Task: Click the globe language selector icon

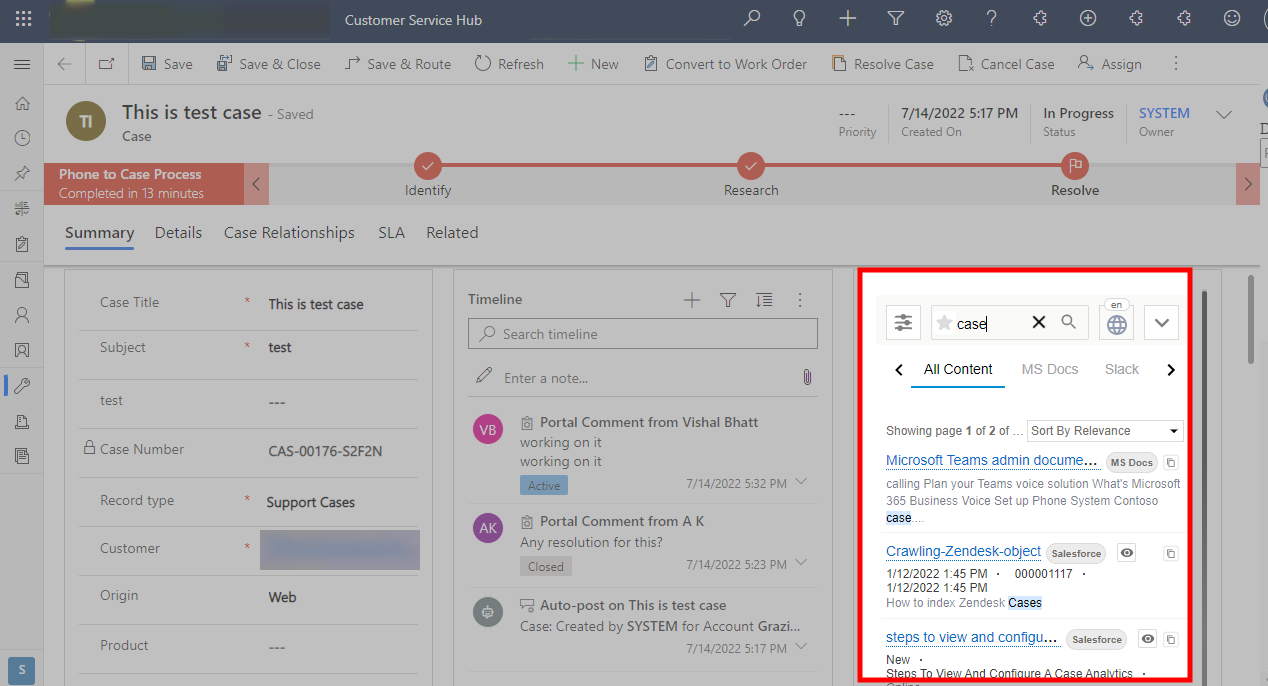Action: click(x=1116, y=324)
